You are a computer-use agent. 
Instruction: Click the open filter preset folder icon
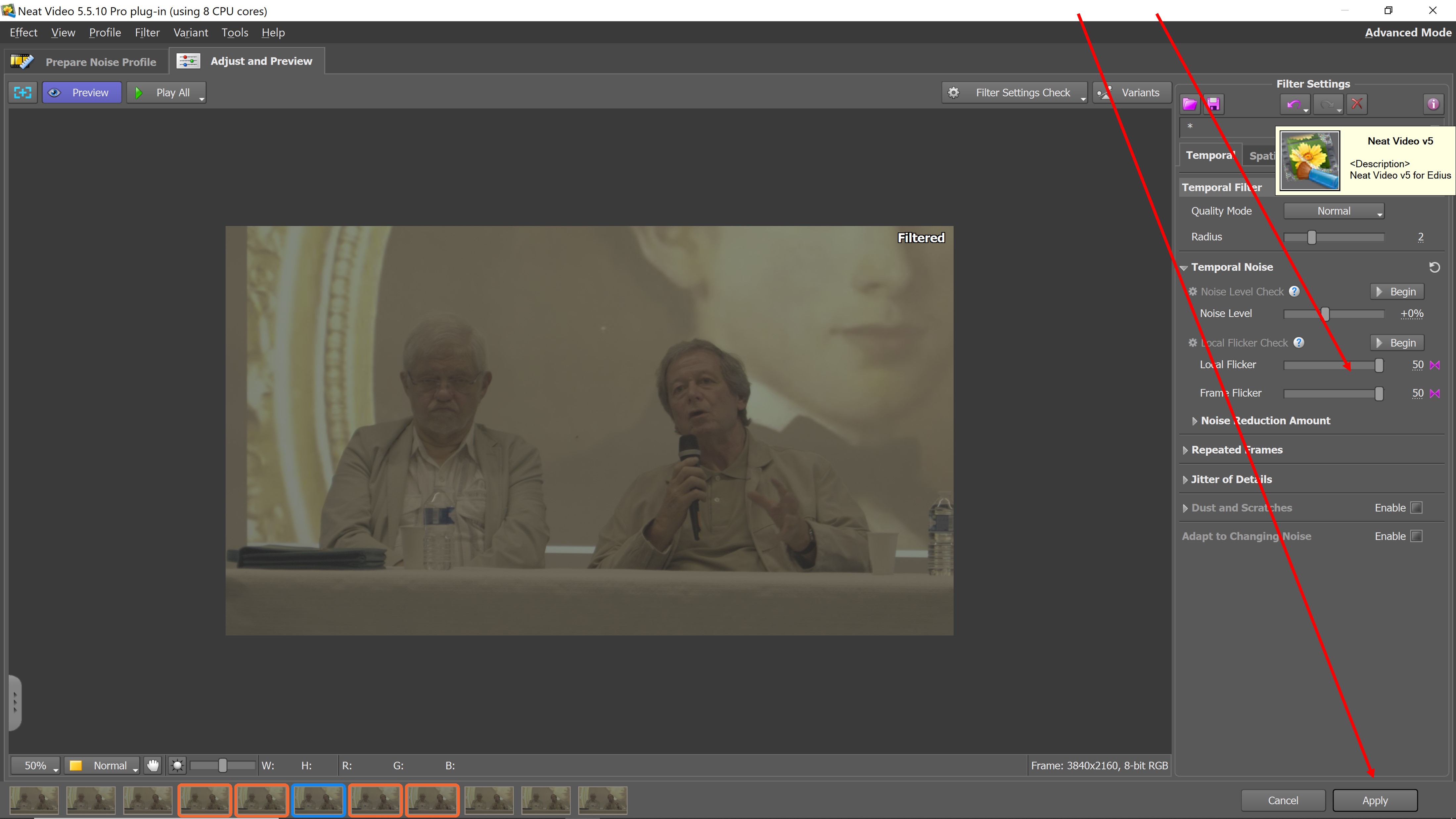pos(1189,104)
